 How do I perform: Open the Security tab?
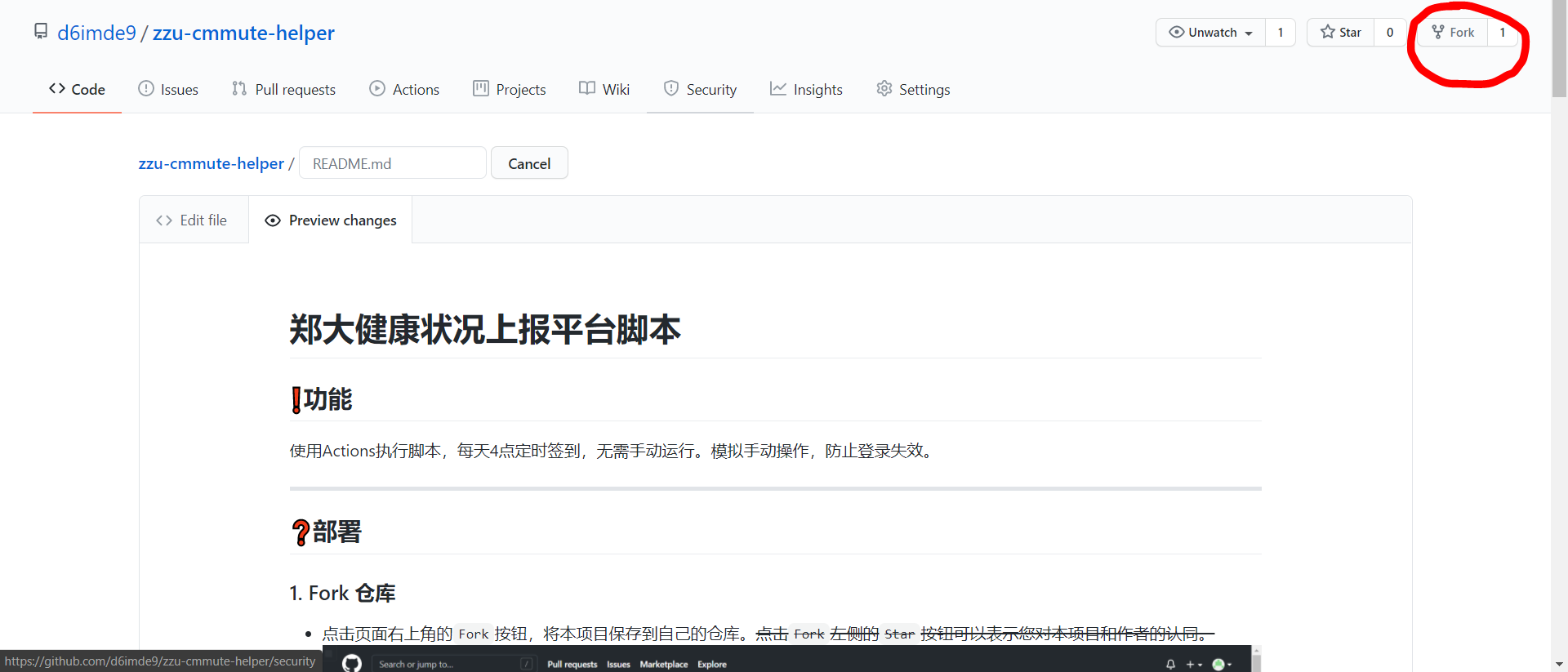[700, 89]
